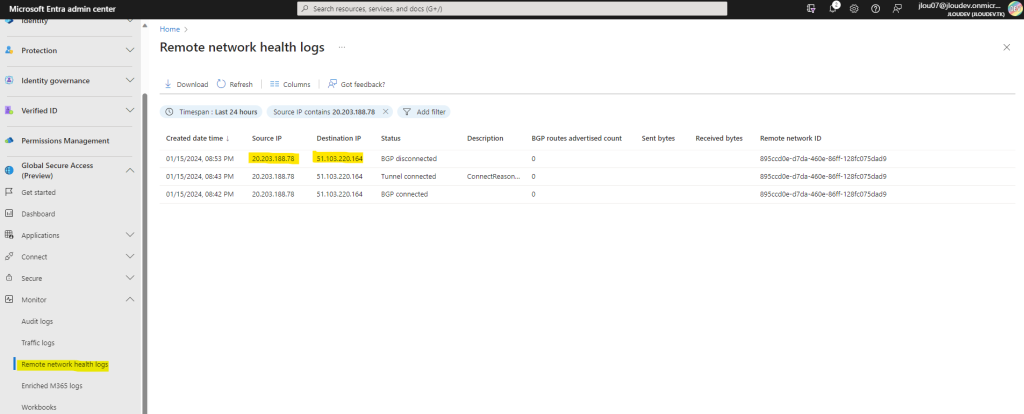1024x414 pixels.
Task: Click the Protection sidebar icon
Action: coord(9,50)
